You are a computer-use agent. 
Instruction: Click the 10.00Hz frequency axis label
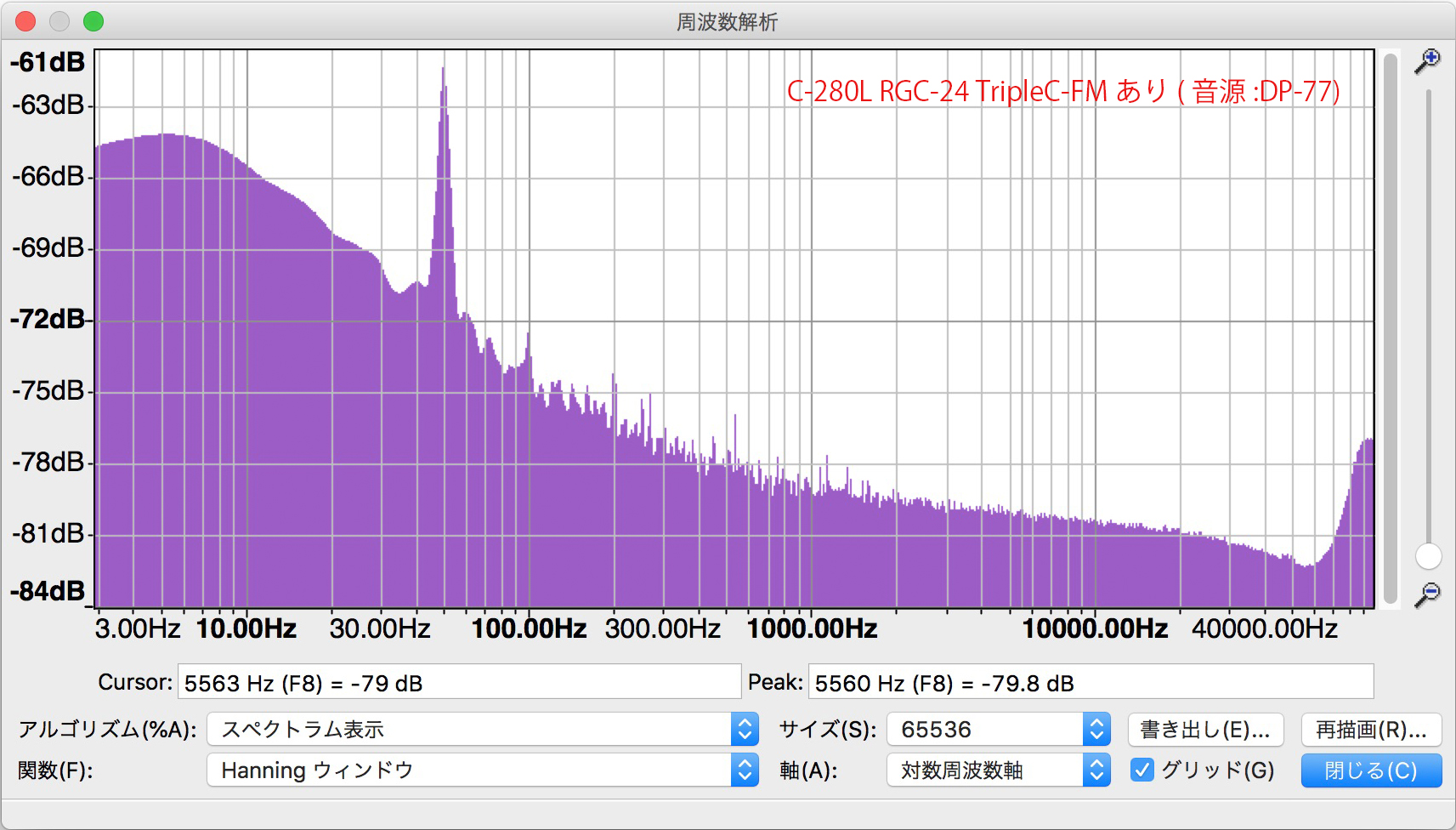(x=246, y=628)
